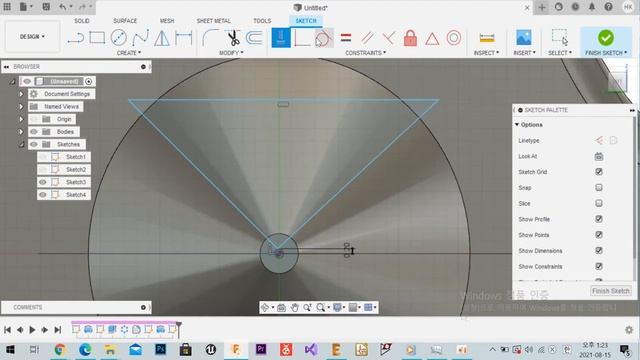Open the MODIFY dropdown menu
640x360 pixels.
pyautogui.click(x=231, y=53)
